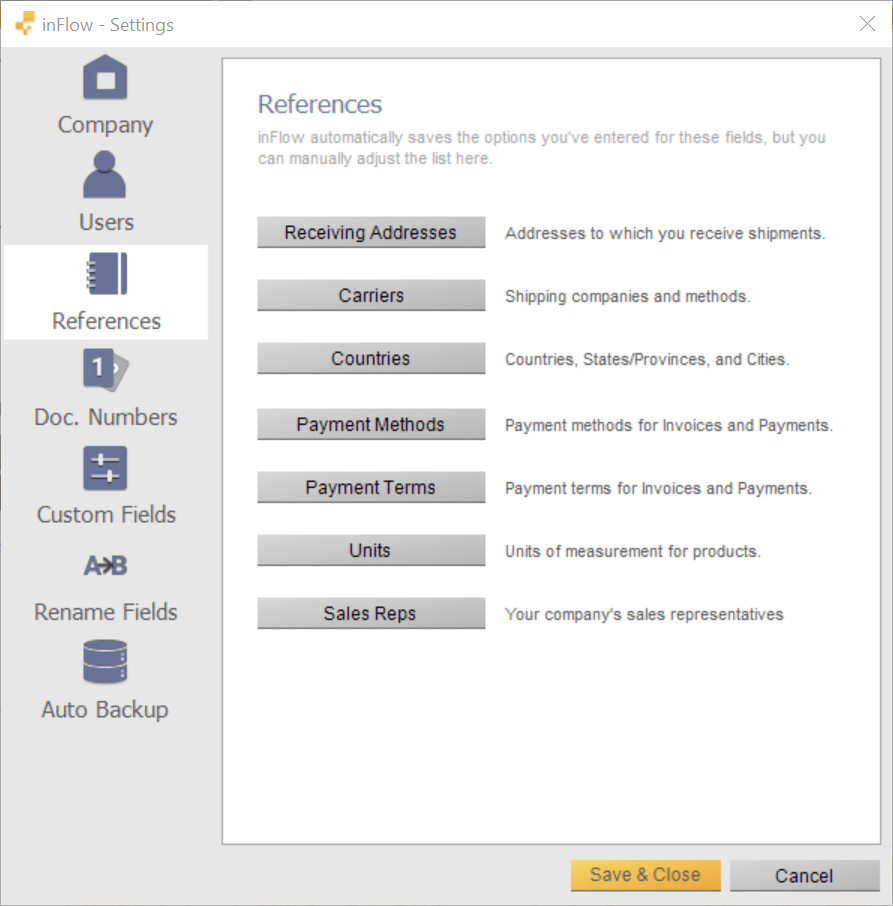The height and width of the screenshot is (906, 893).
Task: Close the inFlow Settings window
Action: [x=867, y=24]
